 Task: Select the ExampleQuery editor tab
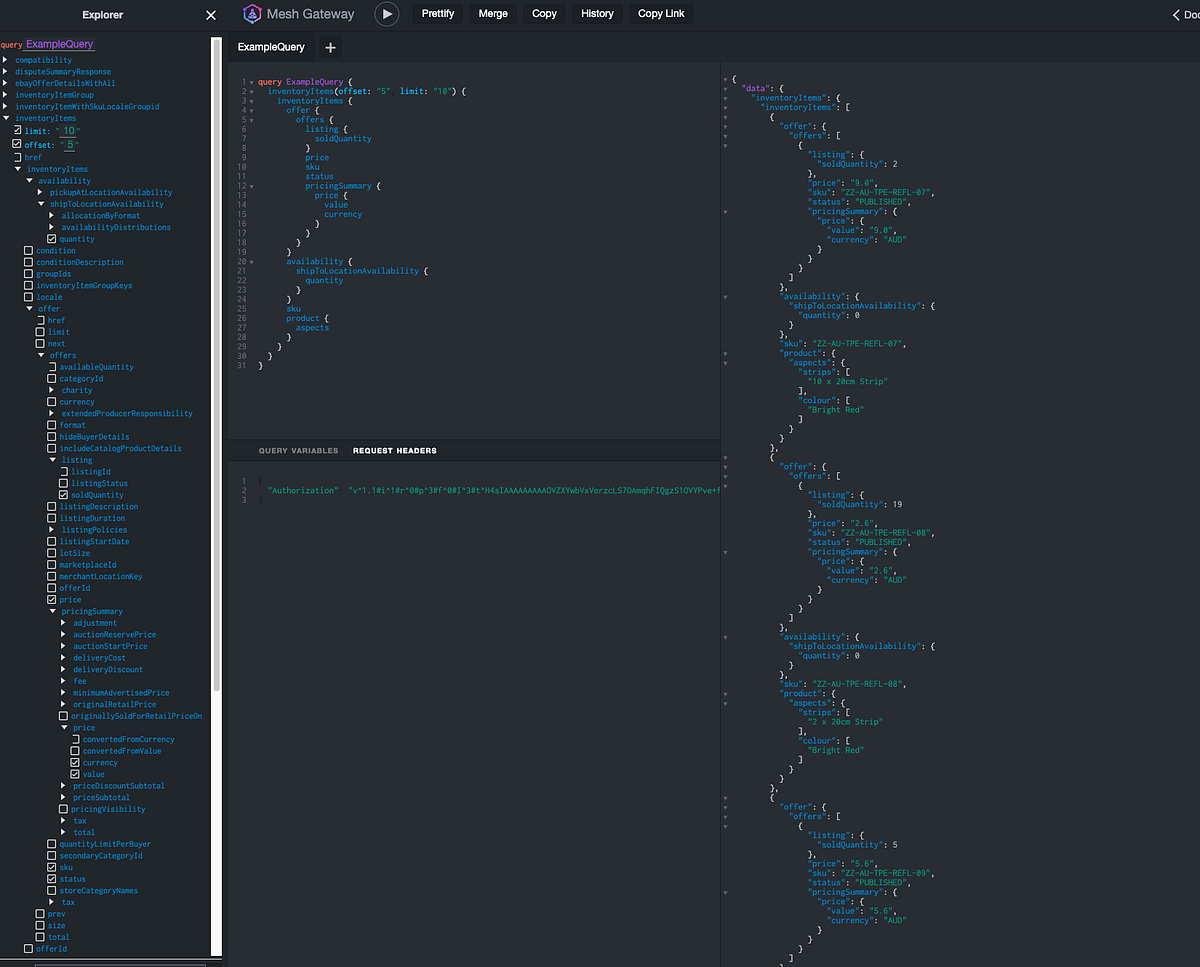coord(271,47)
